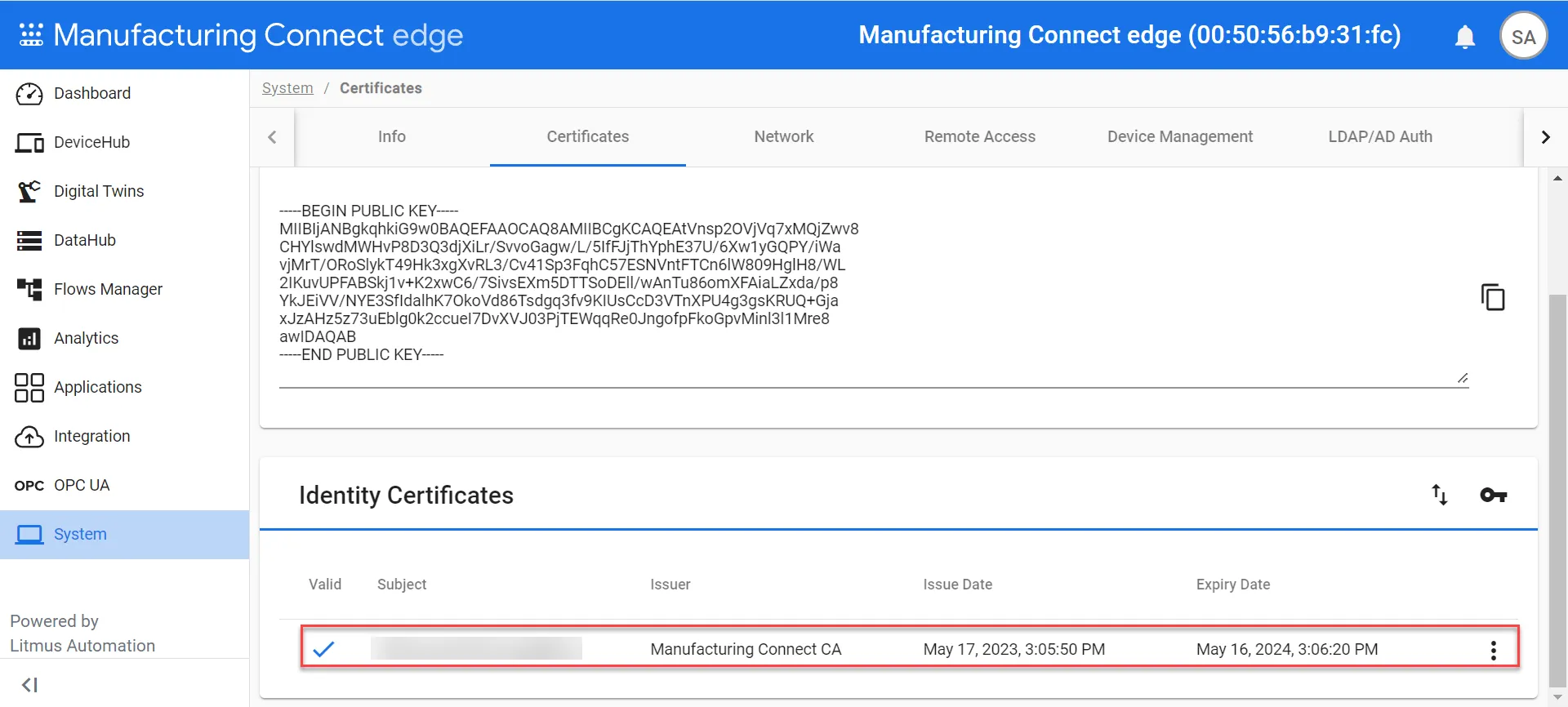The height and width of the screenshot is (707, 1568).
Task: Click the Integration cloud upload icon
Action: click(29, 437)
